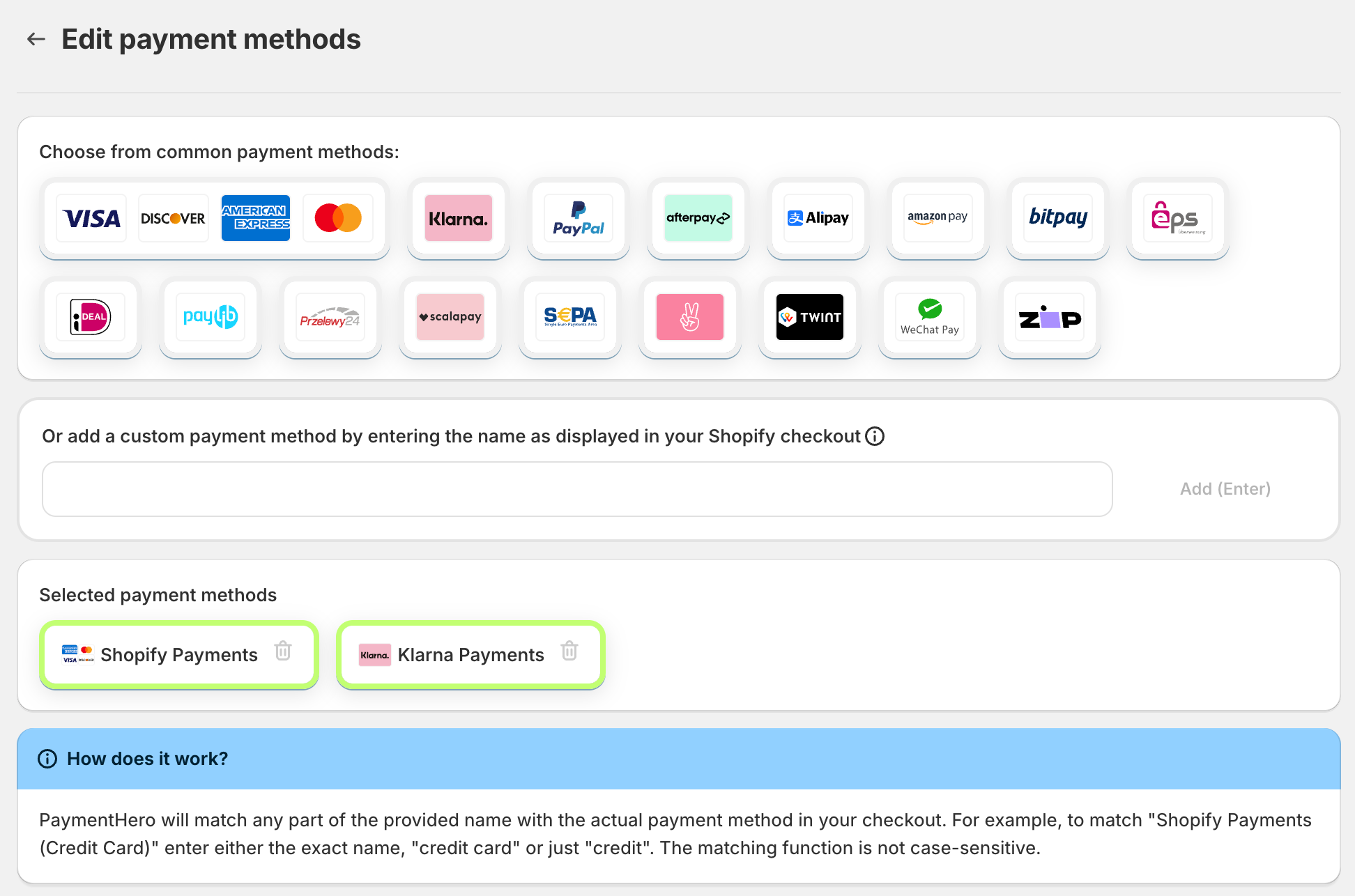1355x896 pixels.
Task: Click the PaymentHero matching explanation text
Action: pos(675,834)
